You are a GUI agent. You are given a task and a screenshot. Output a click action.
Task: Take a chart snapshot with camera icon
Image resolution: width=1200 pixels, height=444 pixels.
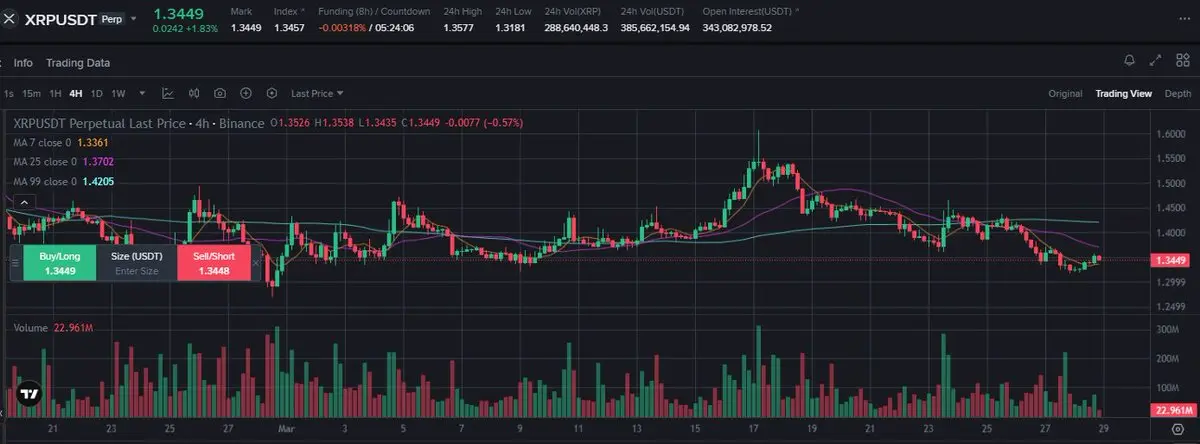point(220,94)
